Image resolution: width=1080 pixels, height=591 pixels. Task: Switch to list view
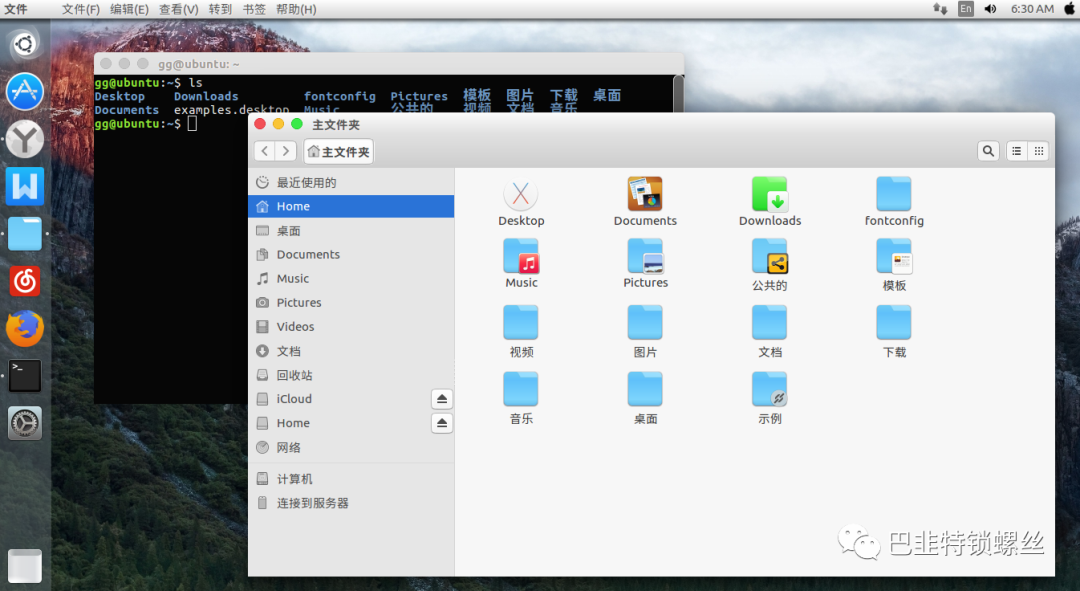pyautogui.click(x=1017, y=151)
